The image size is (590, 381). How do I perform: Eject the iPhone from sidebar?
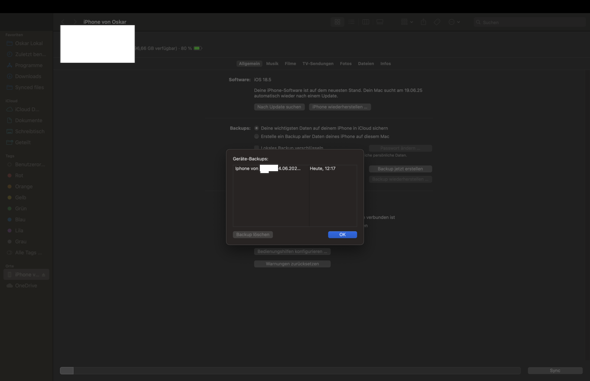coord(44,275)
